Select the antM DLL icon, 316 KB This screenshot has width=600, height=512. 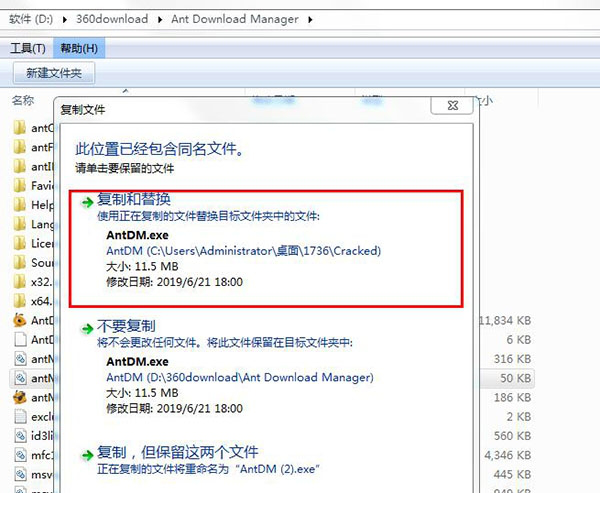point(20,359)
